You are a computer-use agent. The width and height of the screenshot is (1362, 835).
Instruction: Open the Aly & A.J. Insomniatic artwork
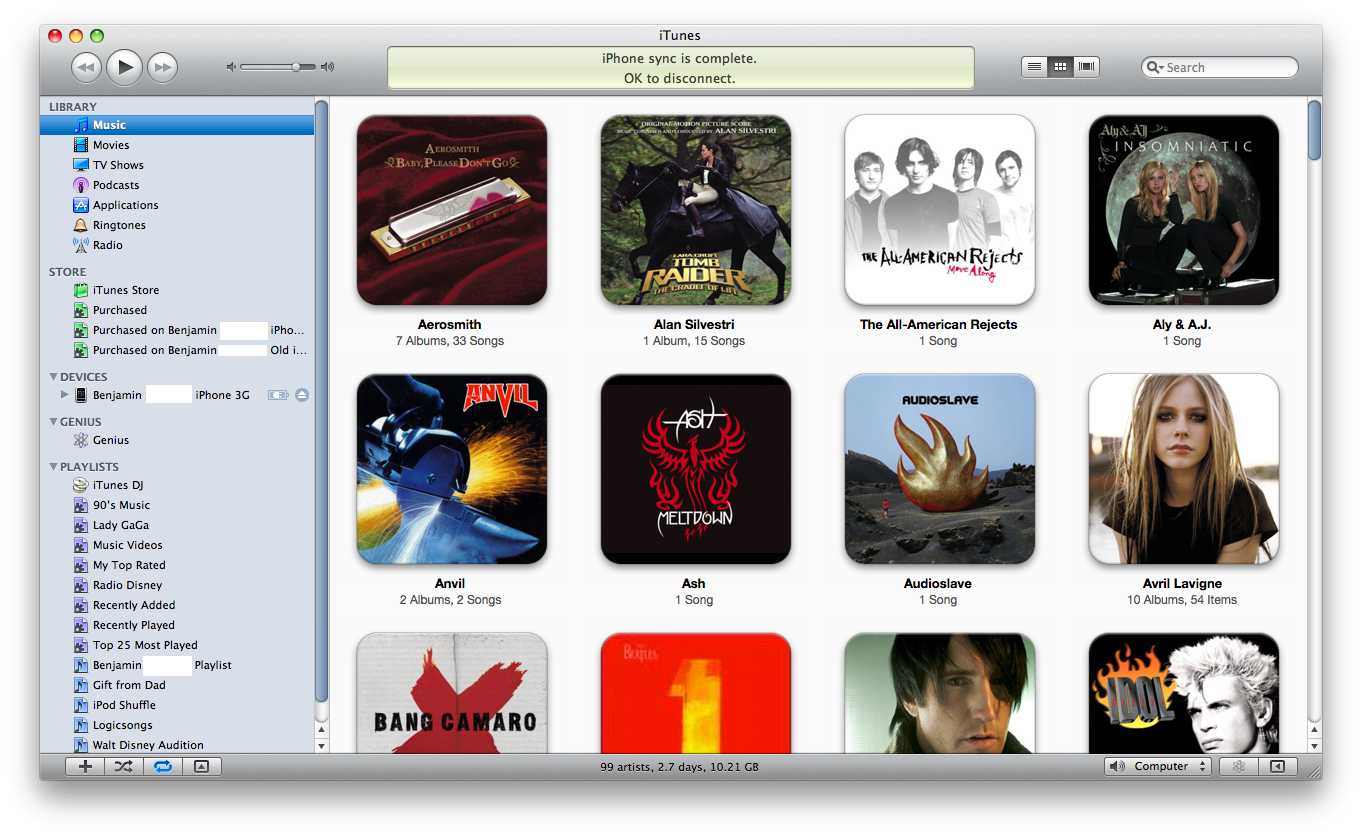pyautogui.click(x=1184, y=209)
